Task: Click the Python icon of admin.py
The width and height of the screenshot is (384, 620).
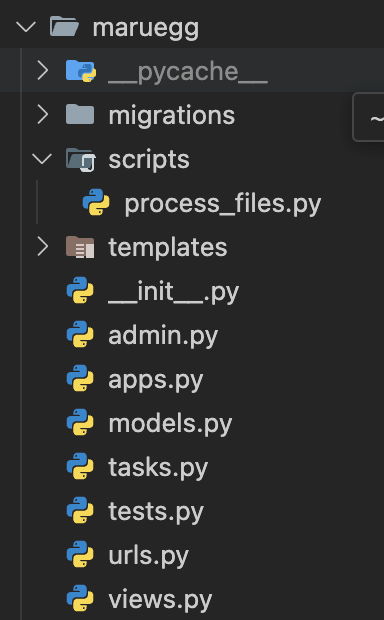Action: click(x=80, y=334)
